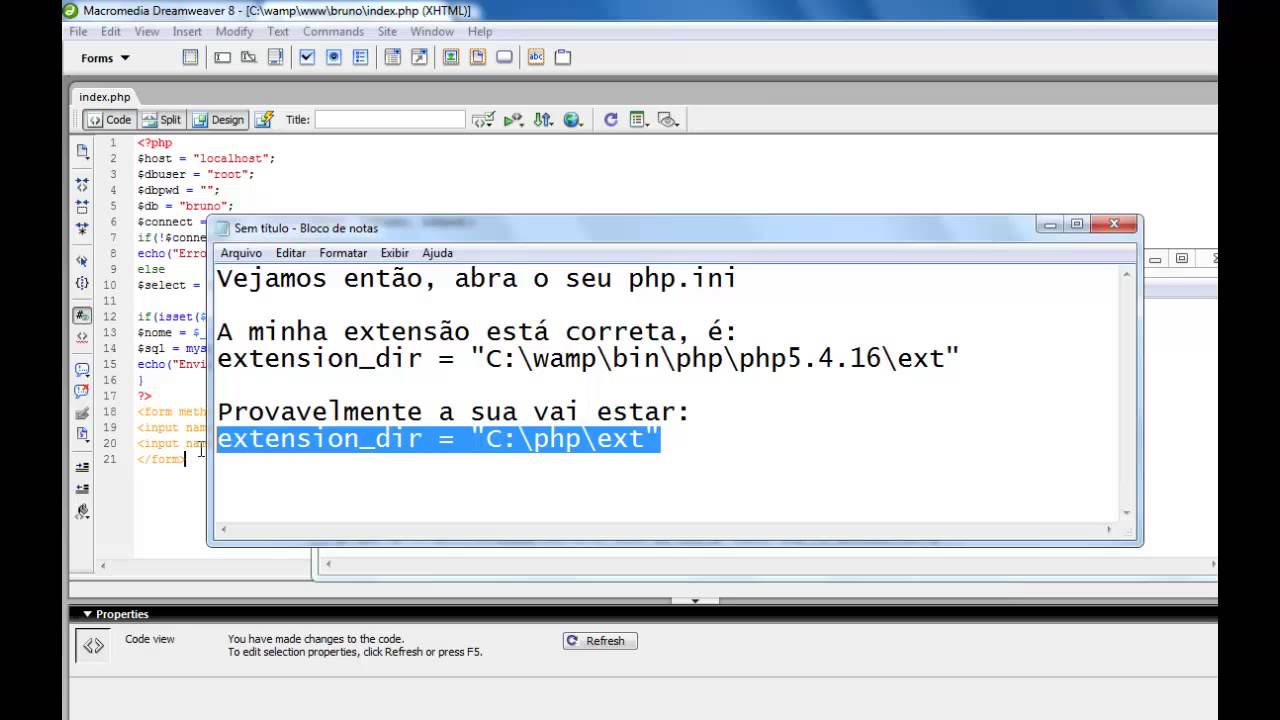Open File Management dropdown

coord(543,120)
